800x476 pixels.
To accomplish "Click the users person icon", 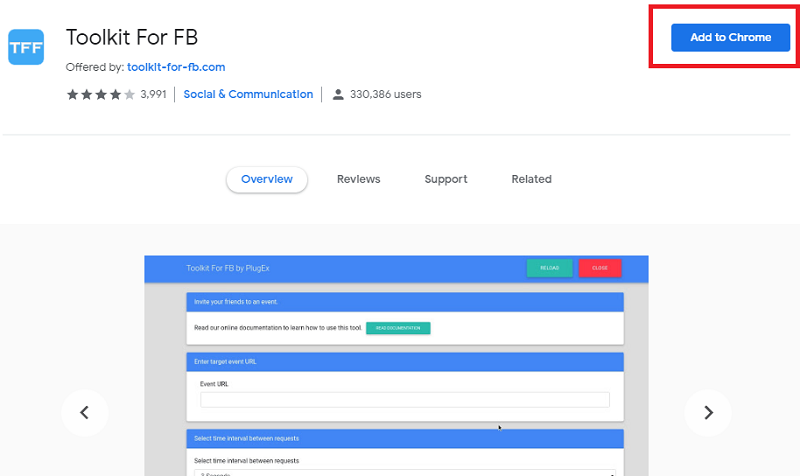I will (338, 94).
